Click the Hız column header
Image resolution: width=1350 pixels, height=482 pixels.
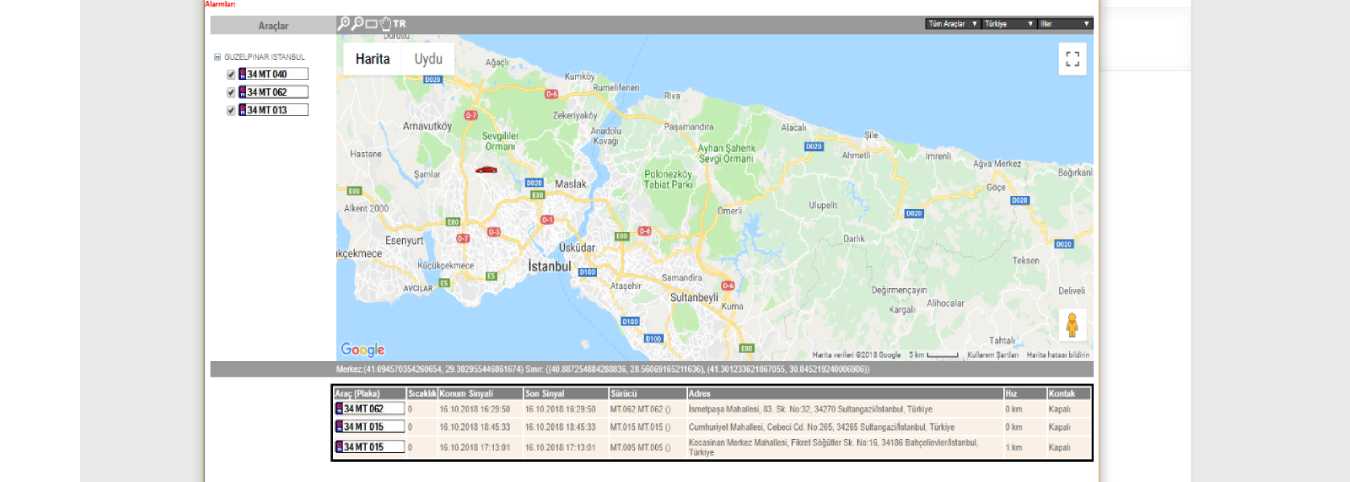(x=1025, y=393)
